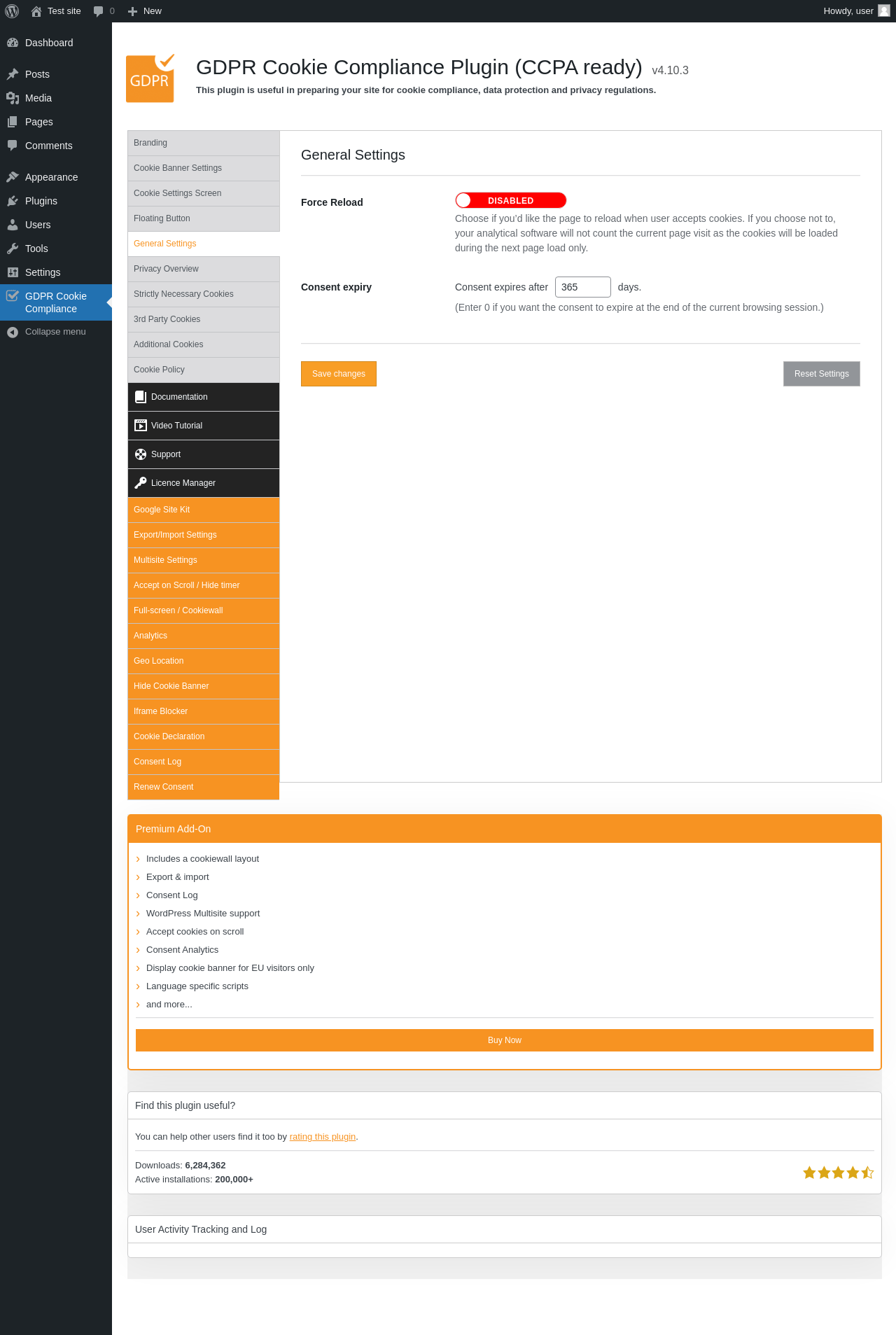Screen dimensions: 896x1335
Task: Open the Iframe Blocker tab
Action: (x=204, y=711)
